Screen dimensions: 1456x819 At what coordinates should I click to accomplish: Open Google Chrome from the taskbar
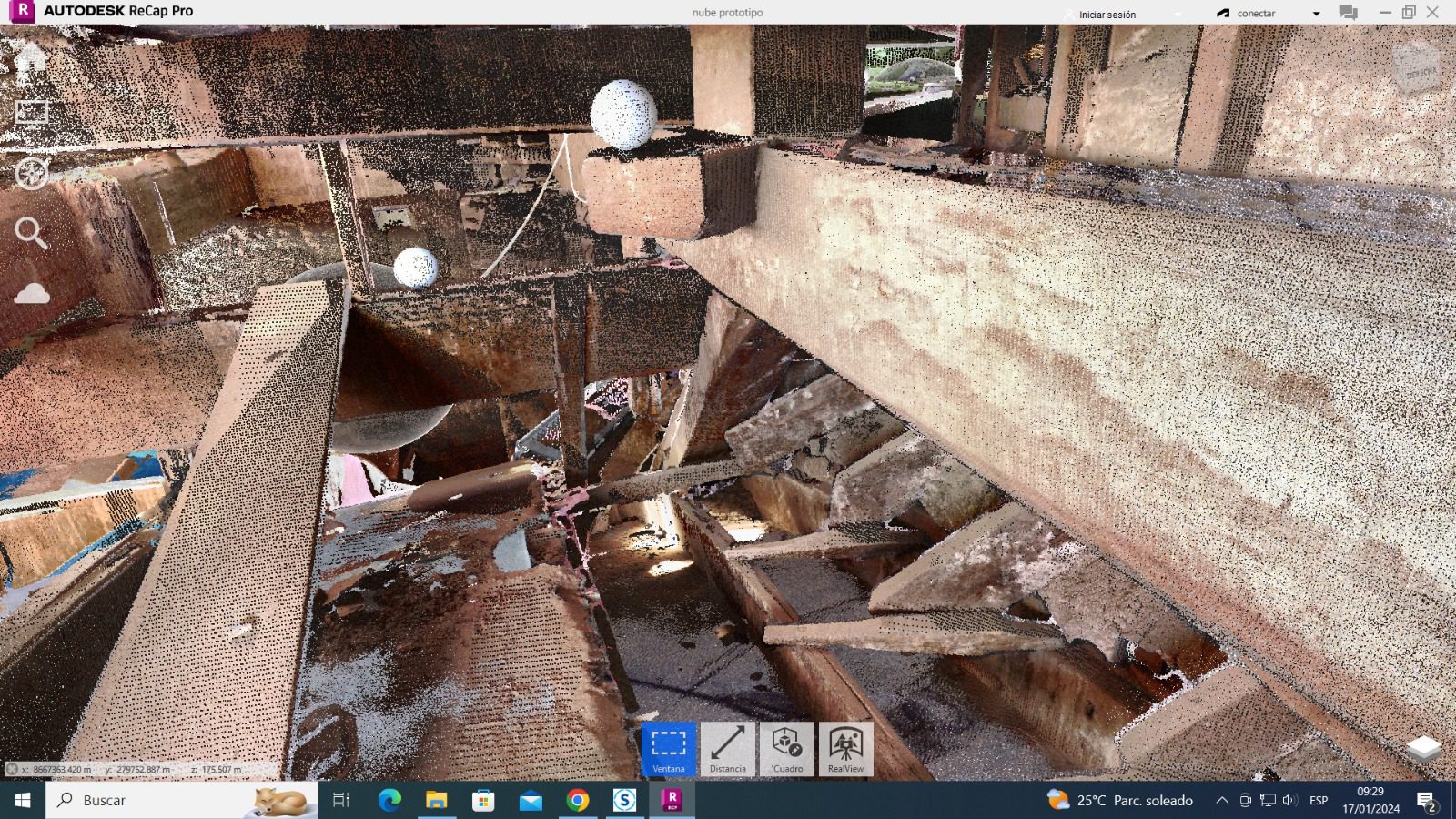pyautogui.click(x=577, y=801)
